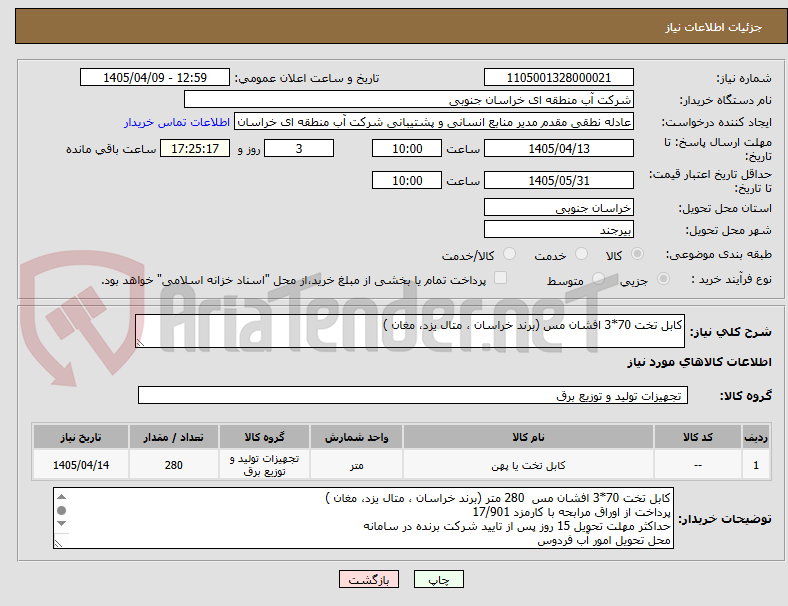Click the کد کالا column header
The width and height of the screenshot is (788, 606).
point(698,437)
